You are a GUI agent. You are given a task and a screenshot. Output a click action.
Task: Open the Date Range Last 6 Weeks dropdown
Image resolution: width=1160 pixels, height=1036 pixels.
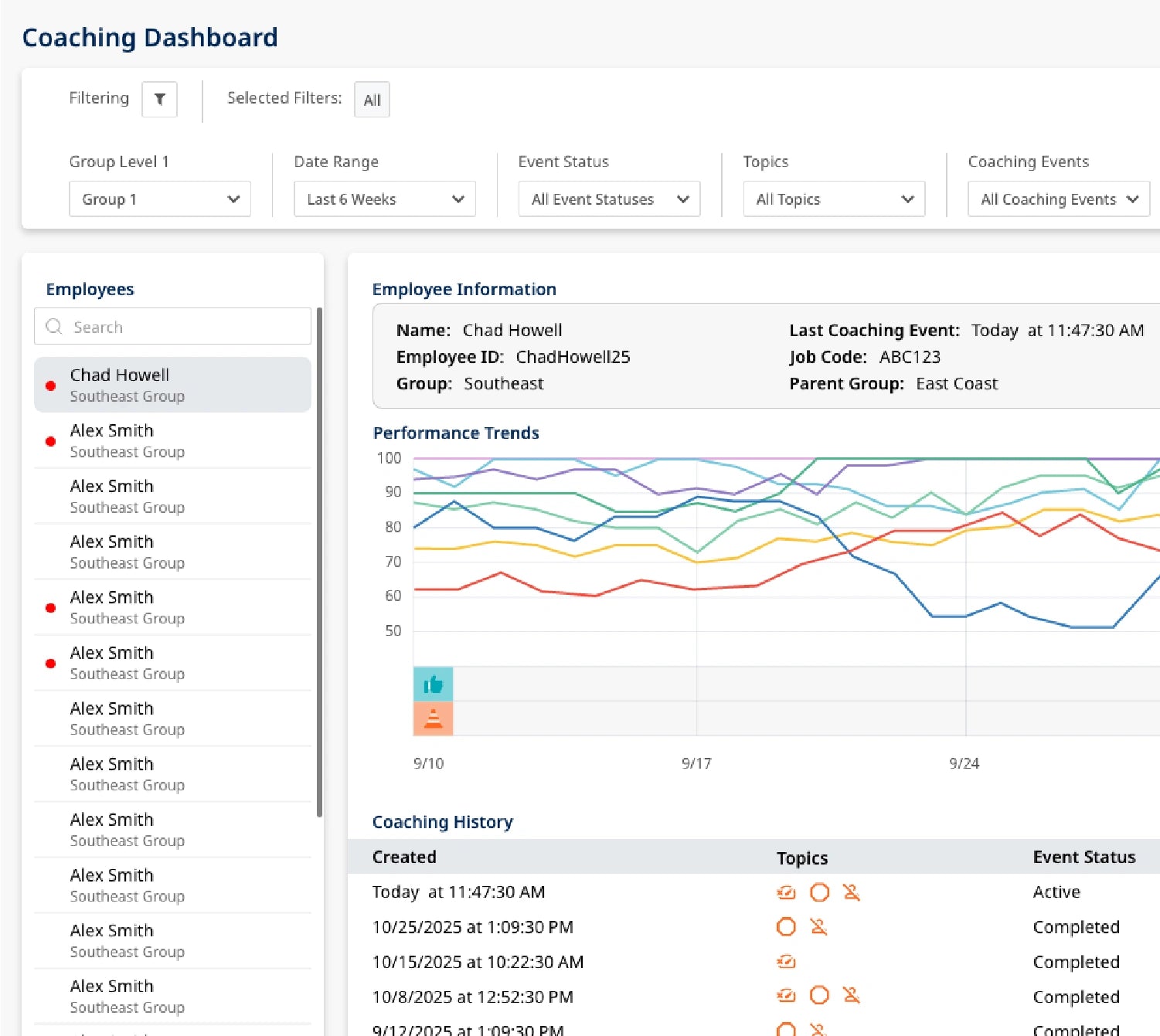(385, 199)
